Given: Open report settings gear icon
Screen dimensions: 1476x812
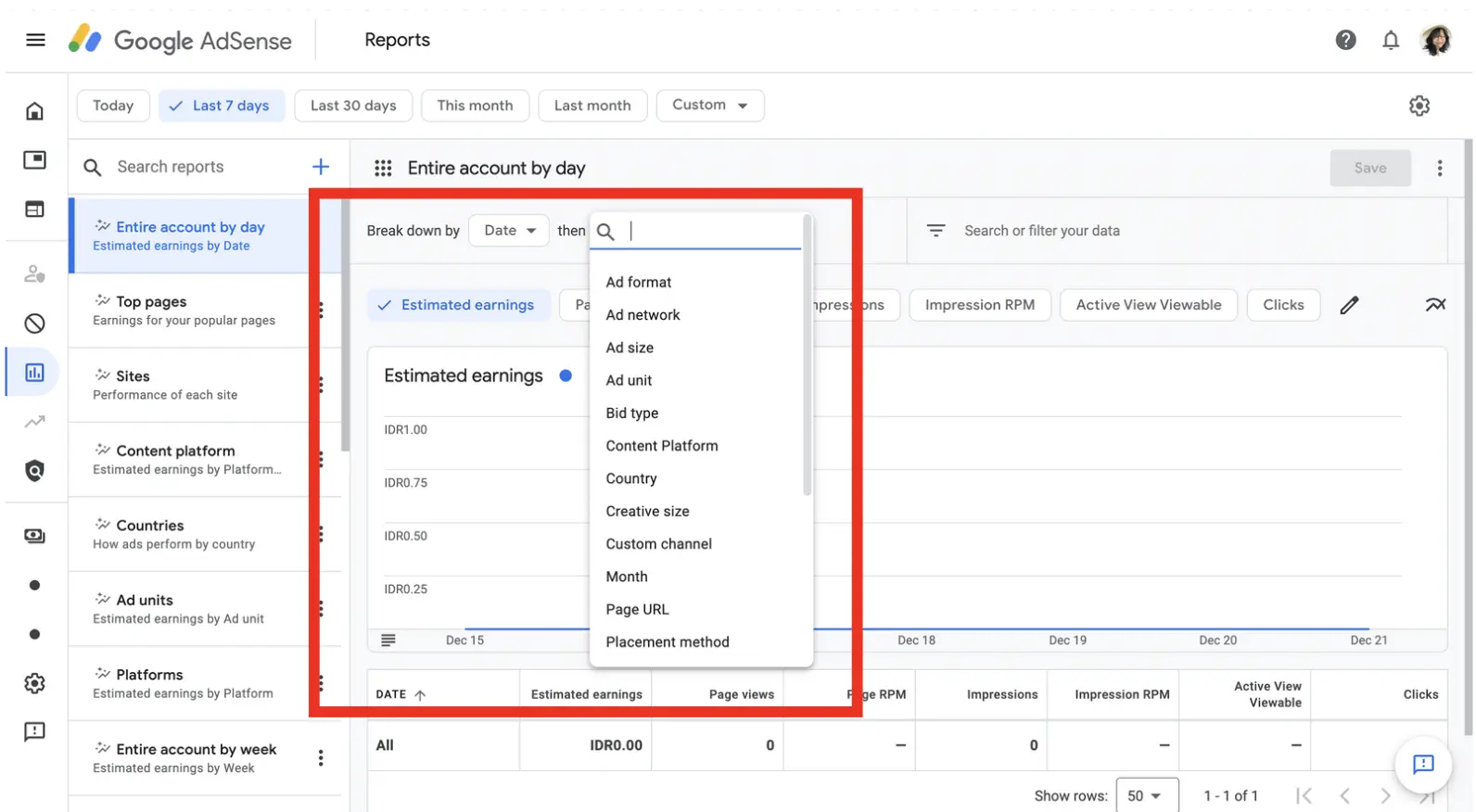Looking at the screenshot, I should coord(1419,106).
